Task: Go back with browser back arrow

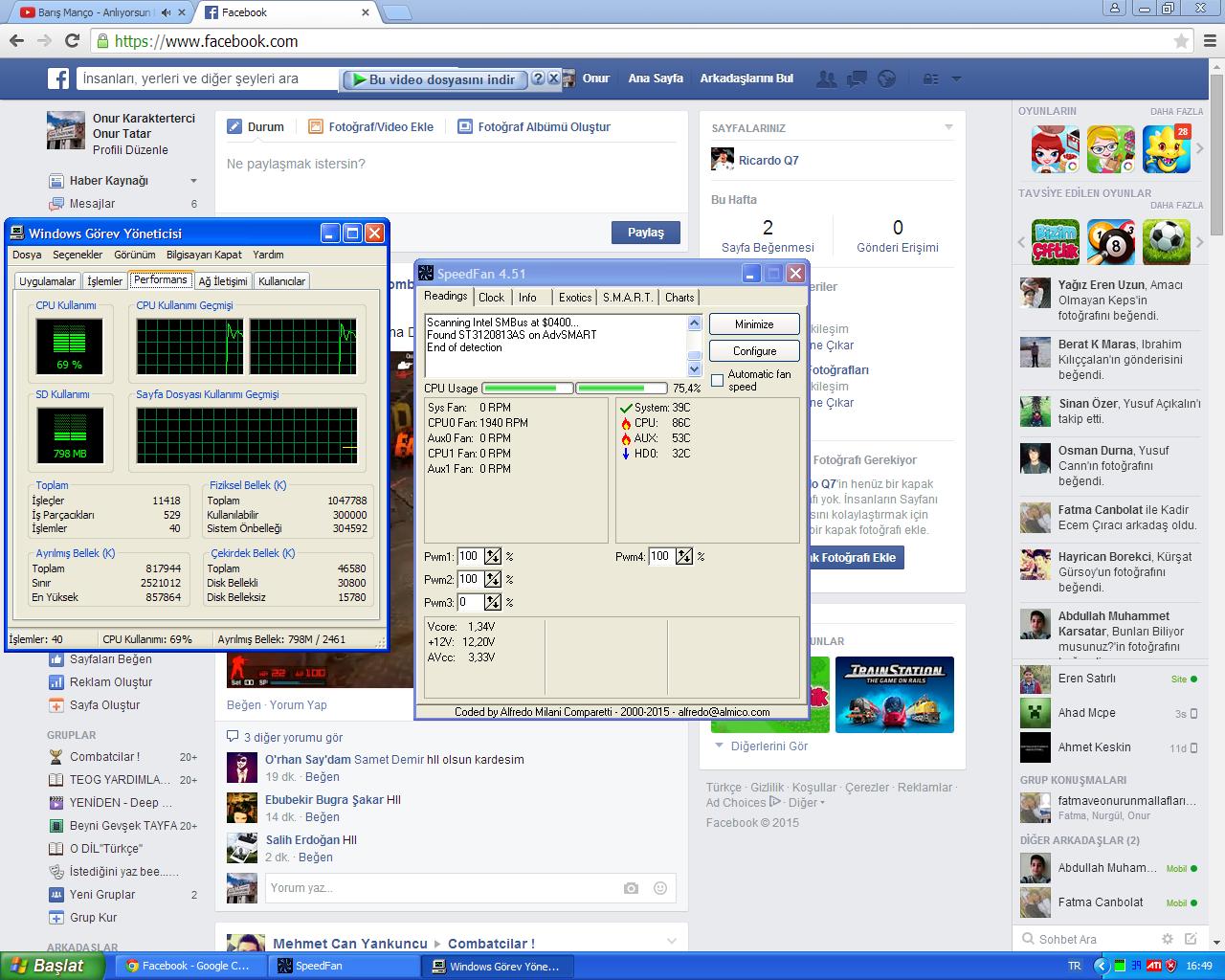Action: tap(16, 40)
